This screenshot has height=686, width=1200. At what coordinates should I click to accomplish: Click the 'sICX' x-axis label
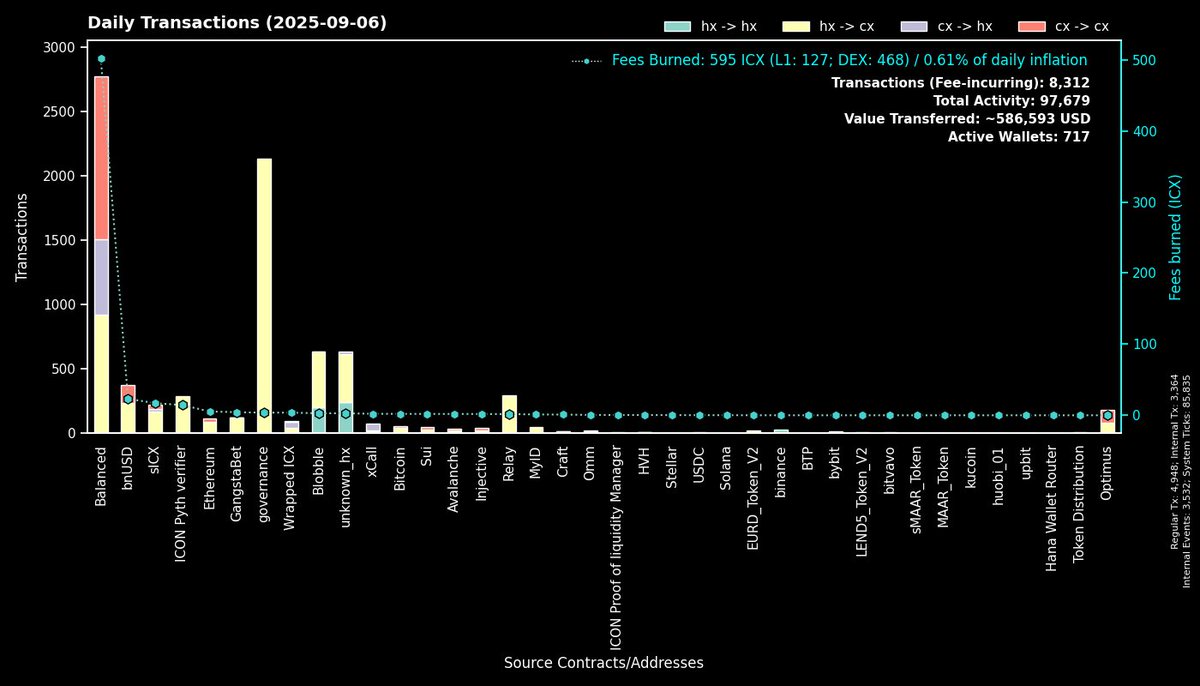155,461
